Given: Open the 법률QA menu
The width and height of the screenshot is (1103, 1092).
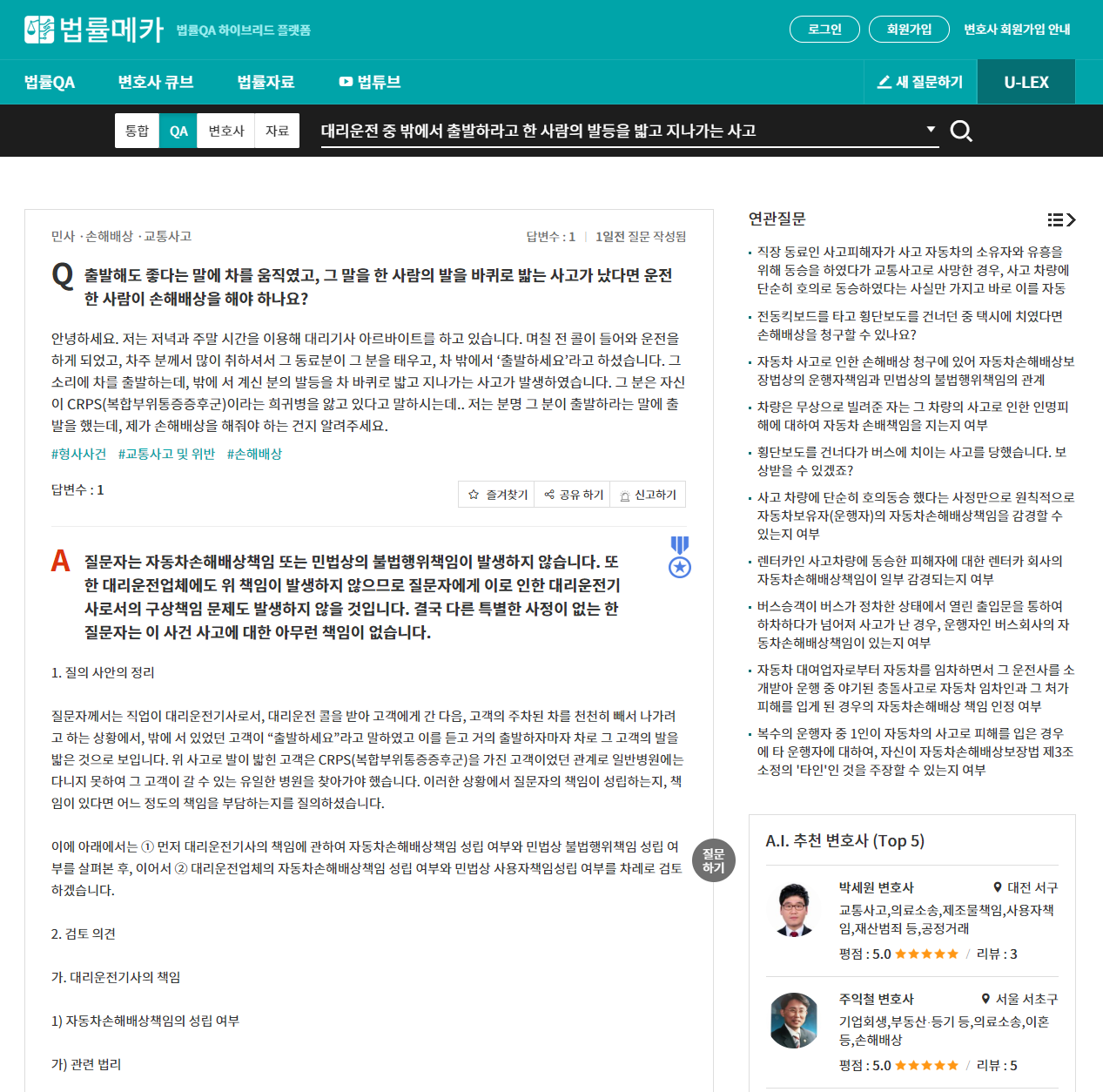Looking at the screenshot, I should 50,82.
